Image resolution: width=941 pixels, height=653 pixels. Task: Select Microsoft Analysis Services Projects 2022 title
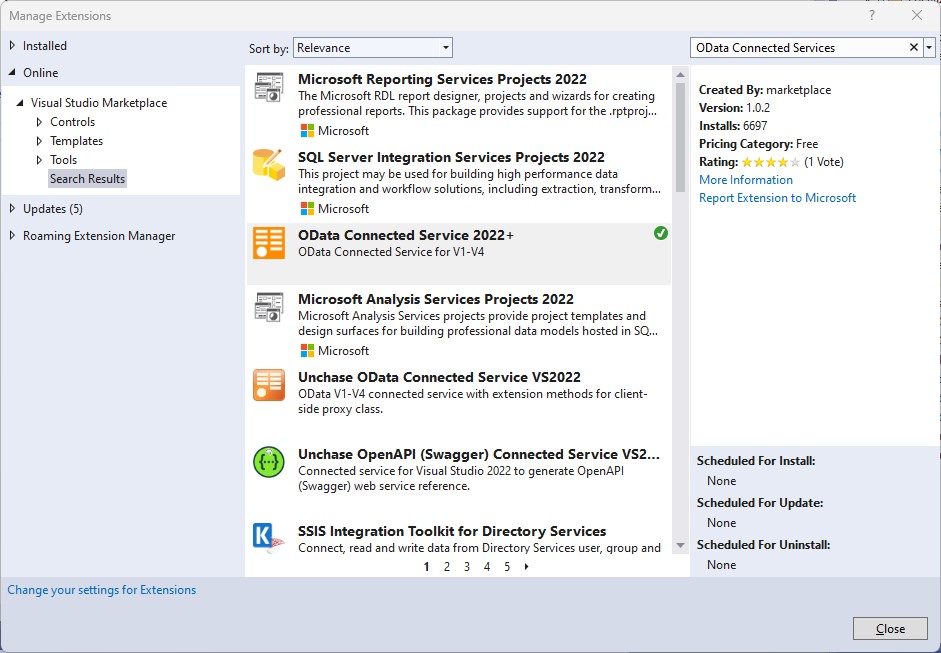click(436, 299)
